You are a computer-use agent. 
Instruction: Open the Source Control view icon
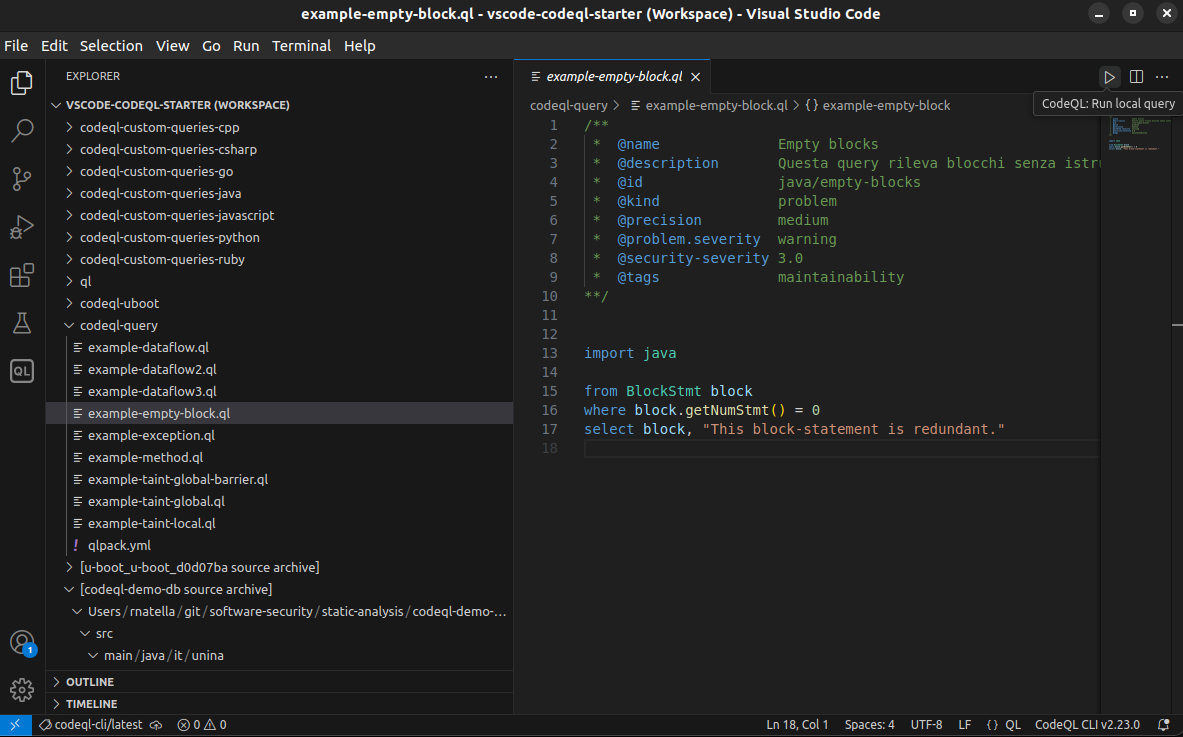point(22,179)
